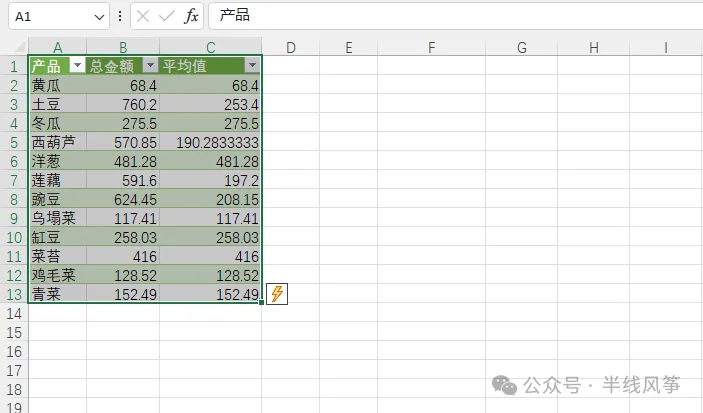Select row 18 header

pos(14,389)
